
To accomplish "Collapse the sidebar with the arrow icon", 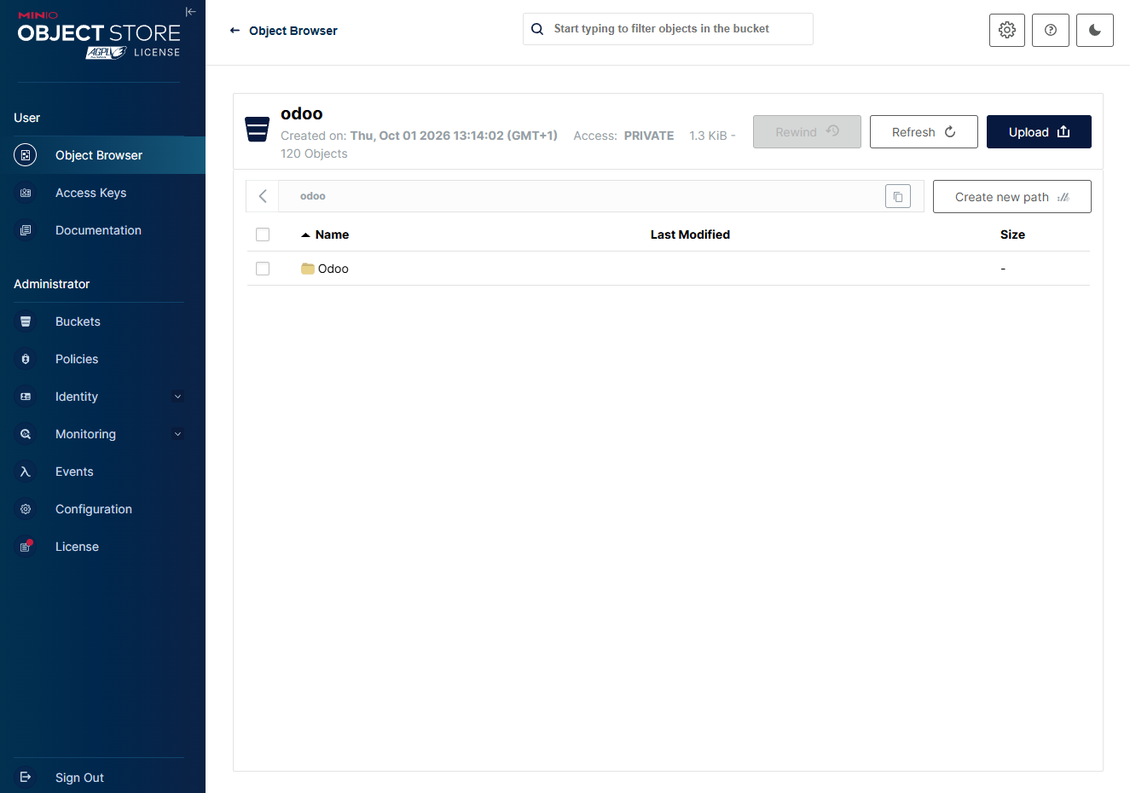I will tap(190, 12).
